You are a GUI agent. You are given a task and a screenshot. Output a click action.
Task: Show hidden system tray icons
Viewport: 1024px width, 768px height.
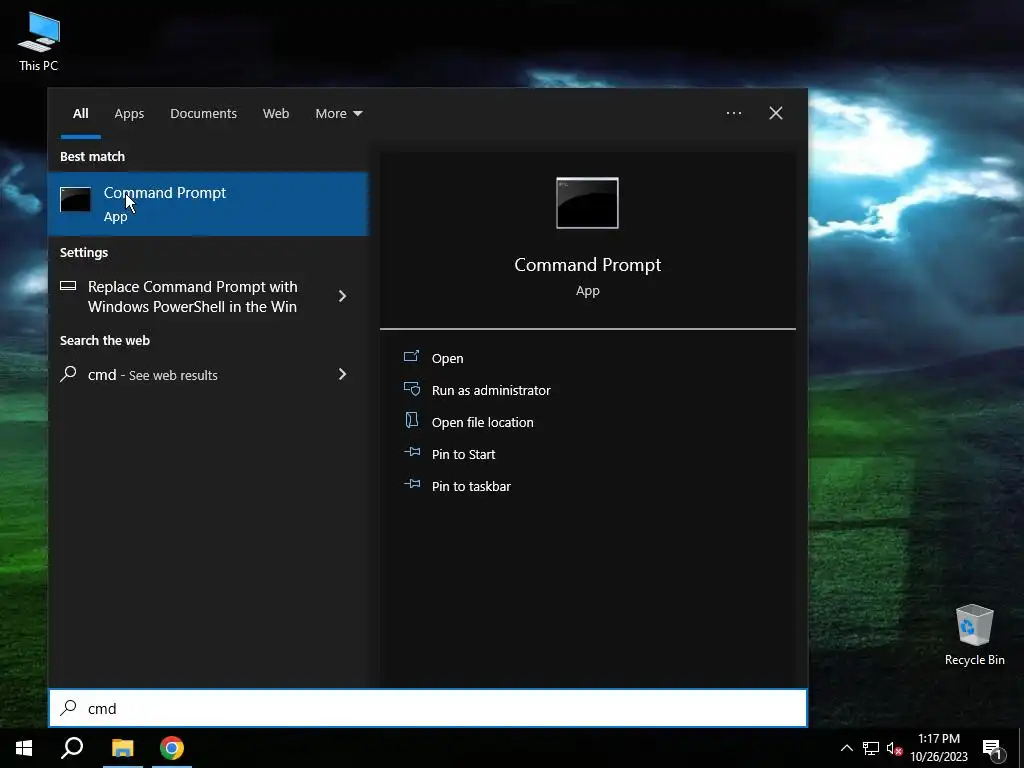point(846,748)
